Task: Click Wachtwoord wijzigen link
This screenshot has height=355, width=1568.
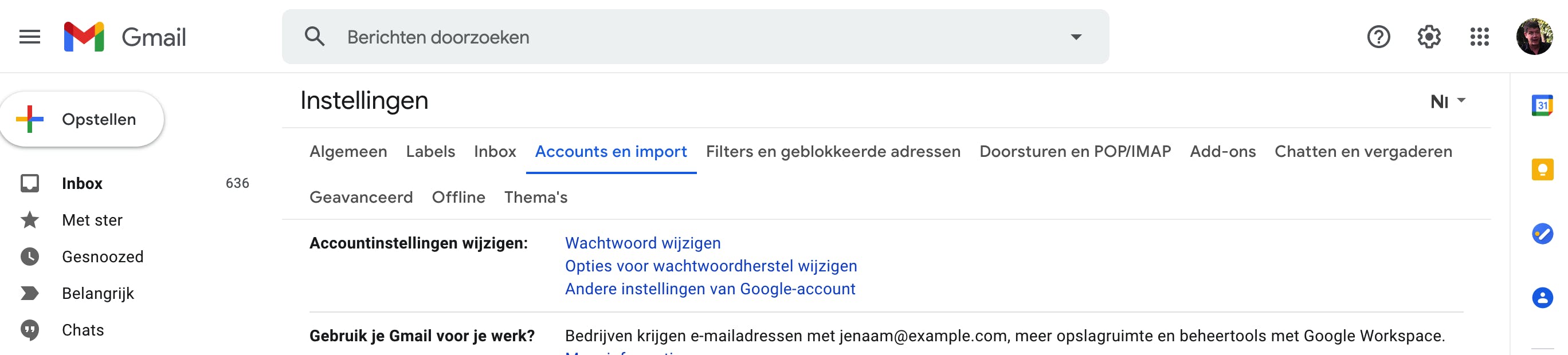Action: [x=642, y=243]
